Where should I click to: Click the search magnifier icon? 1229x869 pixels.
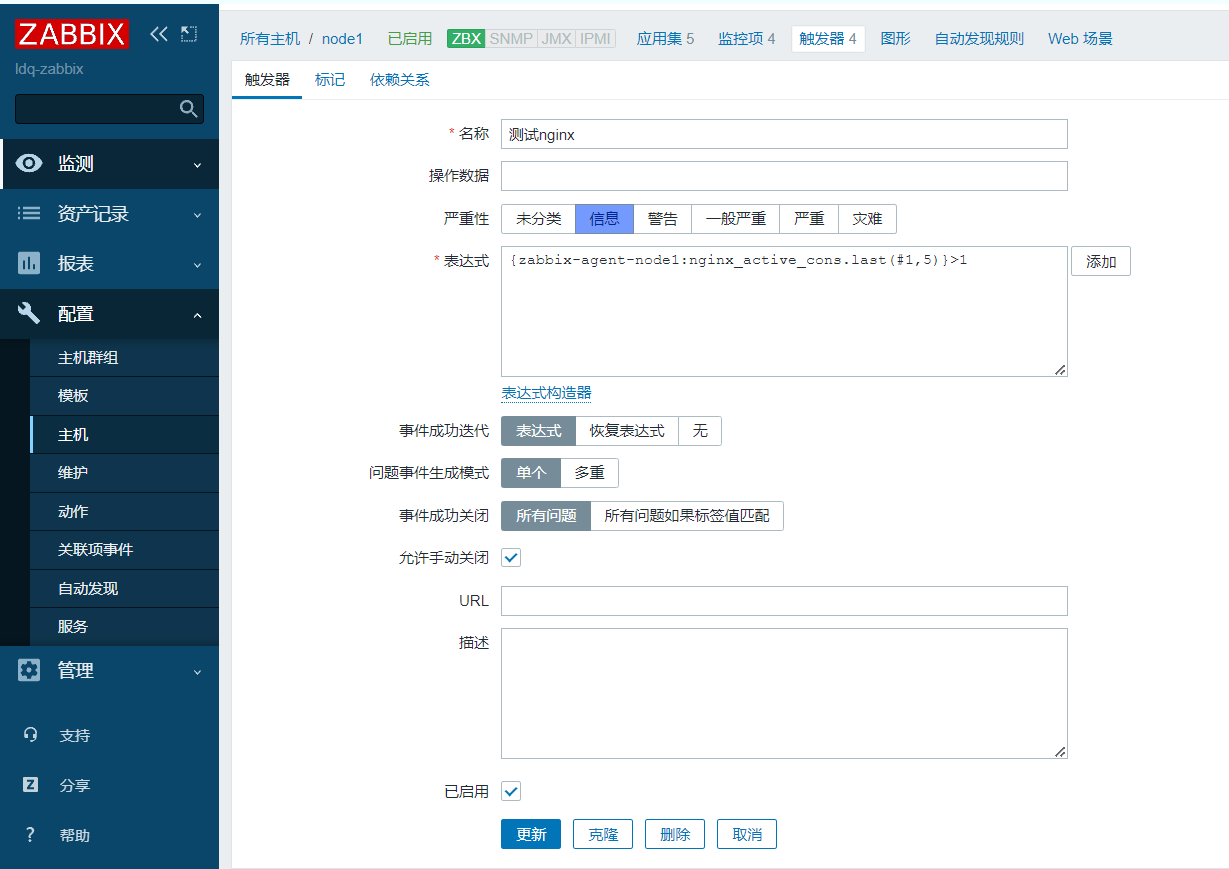pos(188,109)
